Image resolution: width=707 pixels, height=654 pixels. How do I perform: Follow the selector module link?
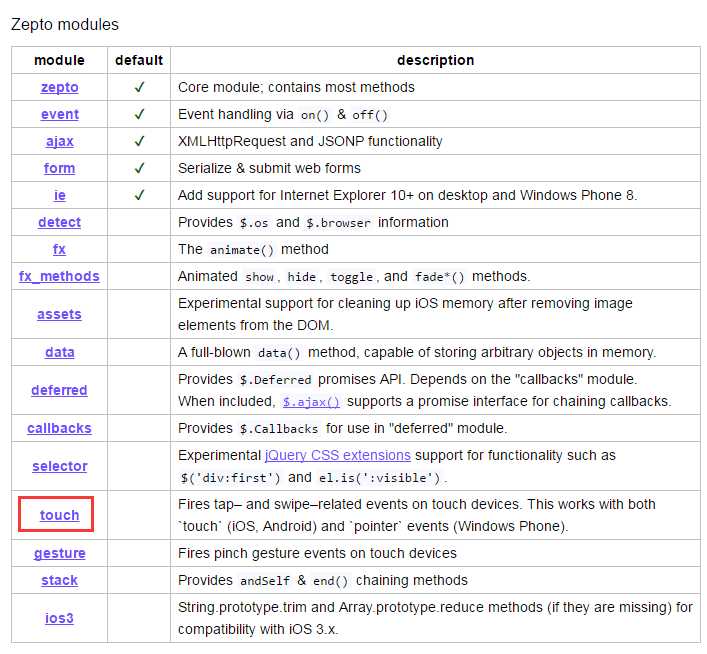click(60, 466)
